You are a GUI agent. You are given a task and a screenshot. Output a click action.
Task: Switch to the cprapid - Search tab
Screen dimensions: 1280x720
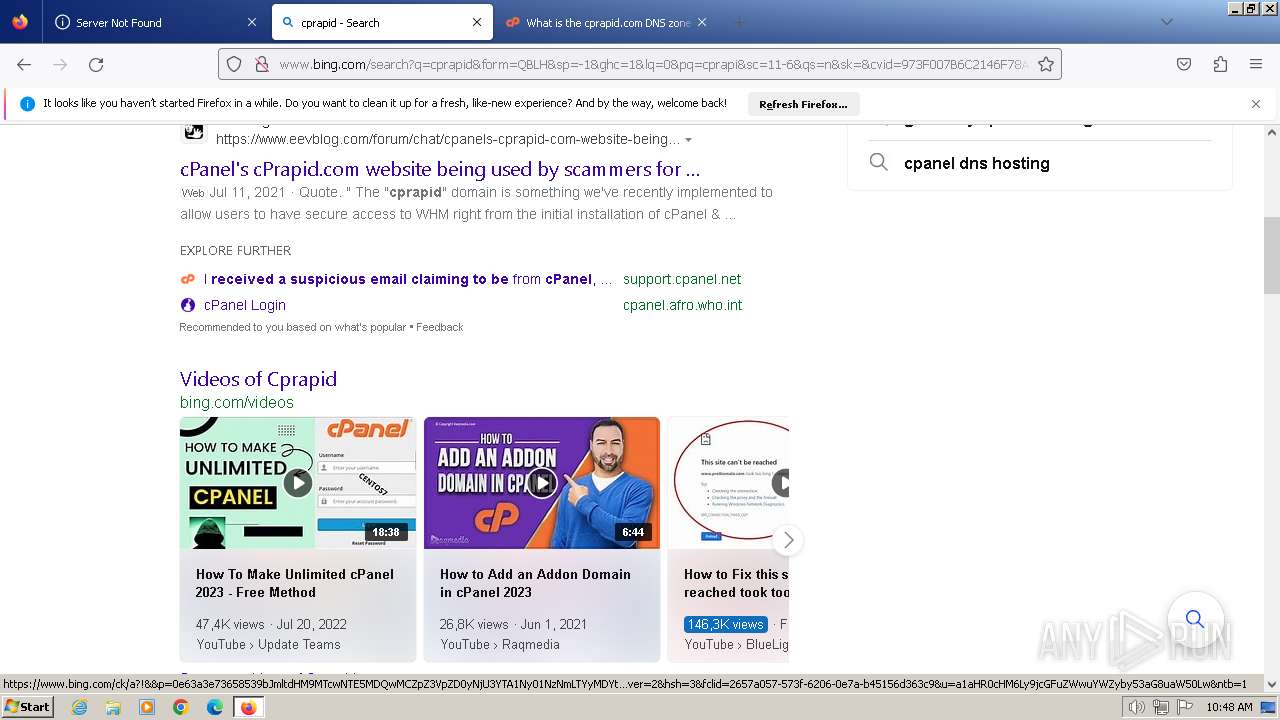click(380, 22)
